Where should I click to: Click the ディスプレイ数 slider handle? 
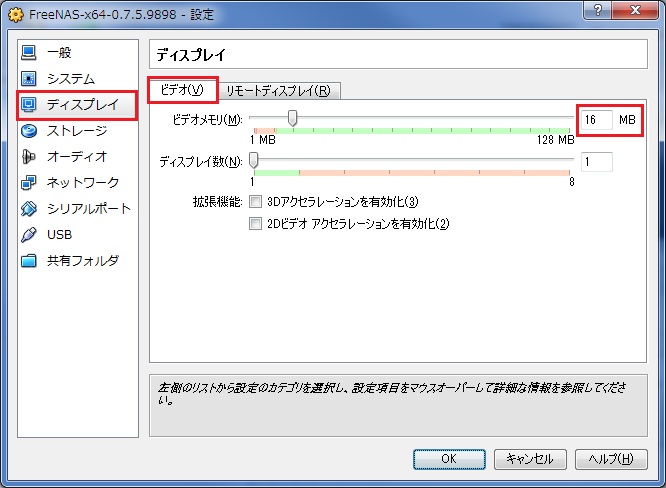click(x=254, y=161)
